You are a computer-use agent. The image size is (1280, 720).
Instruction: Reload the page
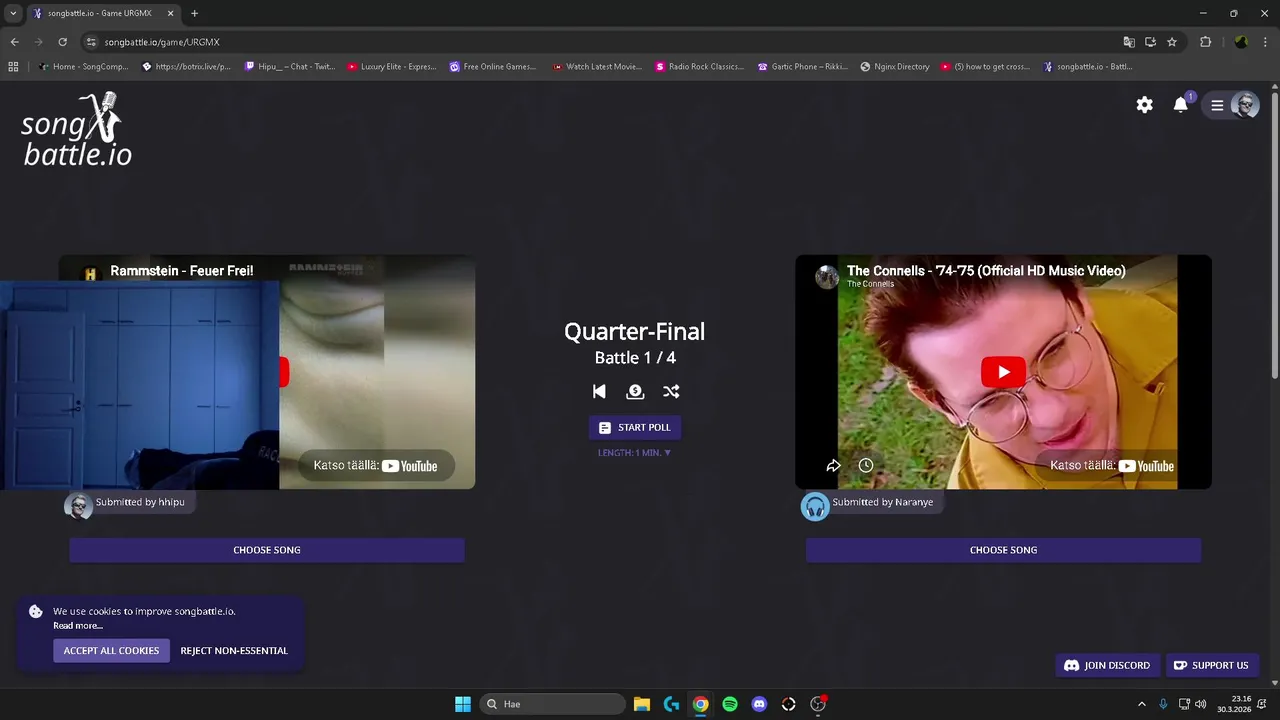point(62,42)
